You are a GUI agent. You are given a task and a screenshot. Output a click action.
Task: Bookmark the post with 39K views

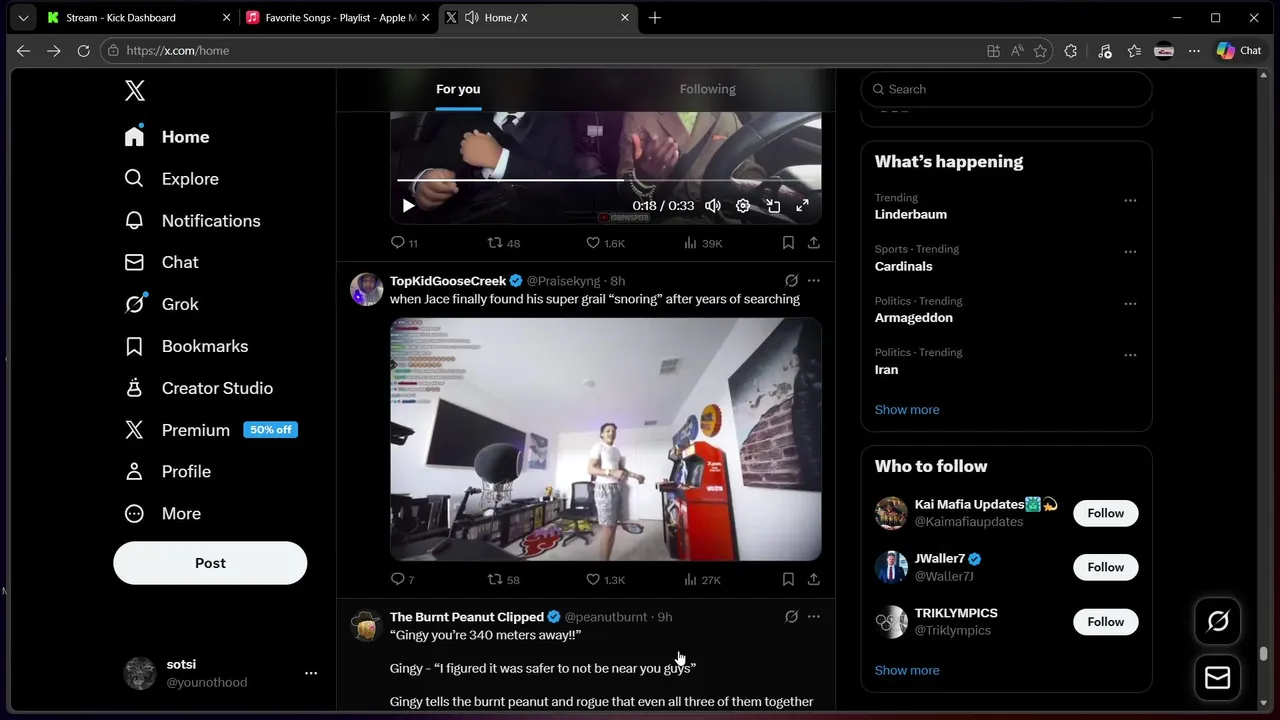[x=788, y=243]
